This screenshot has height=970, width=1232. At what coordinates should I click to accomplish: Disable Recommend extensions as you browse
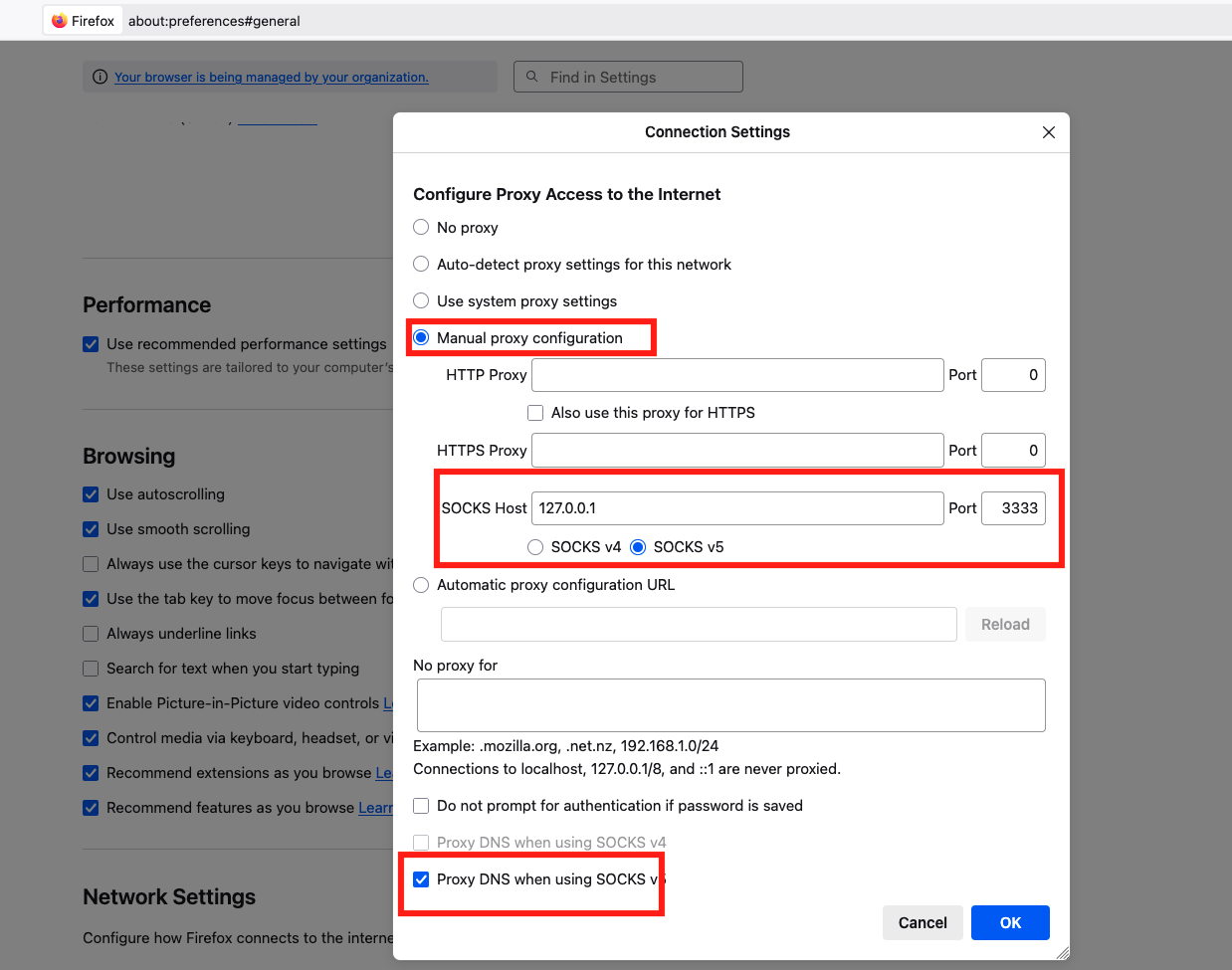[91, 772]
